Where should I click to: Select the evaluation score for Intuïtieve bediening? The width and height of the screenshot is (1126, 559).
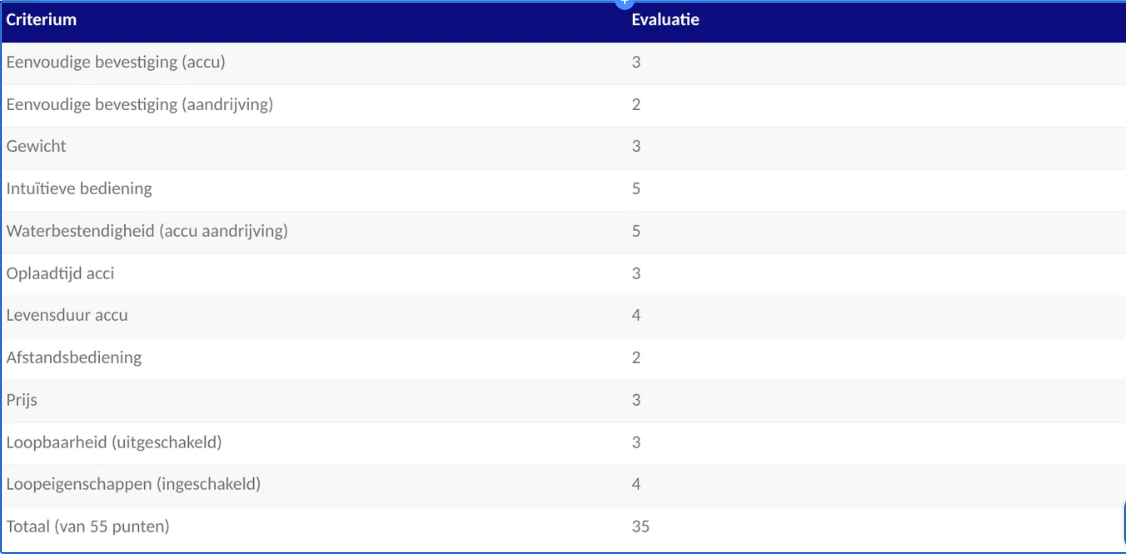coord(636,188)
